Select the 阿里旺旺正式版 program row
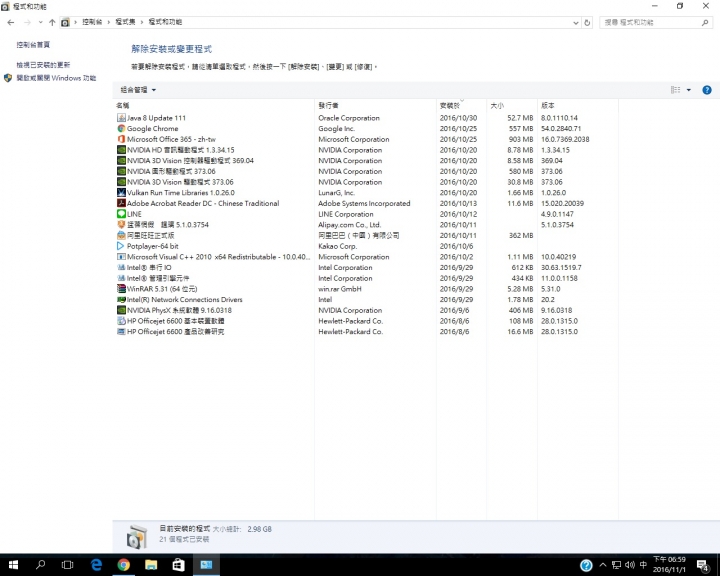The image size is (720, 576). pos(366,236)
